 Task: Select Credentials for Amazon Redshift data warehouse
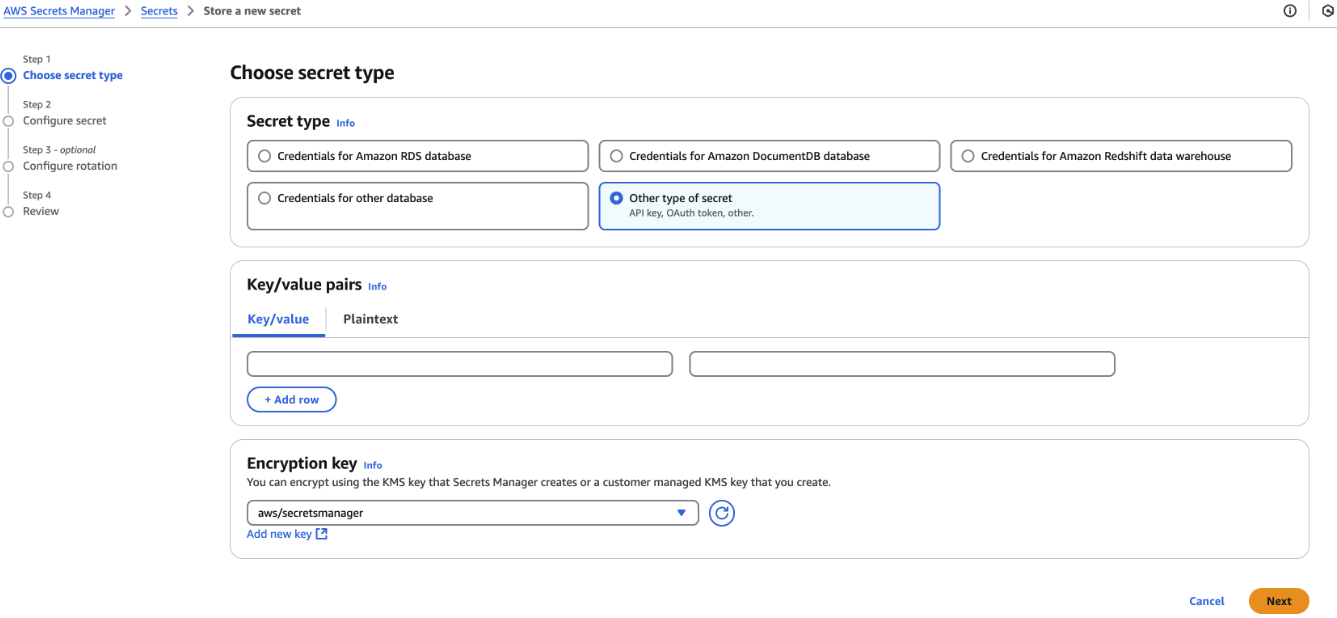(x=1121, y=156)
